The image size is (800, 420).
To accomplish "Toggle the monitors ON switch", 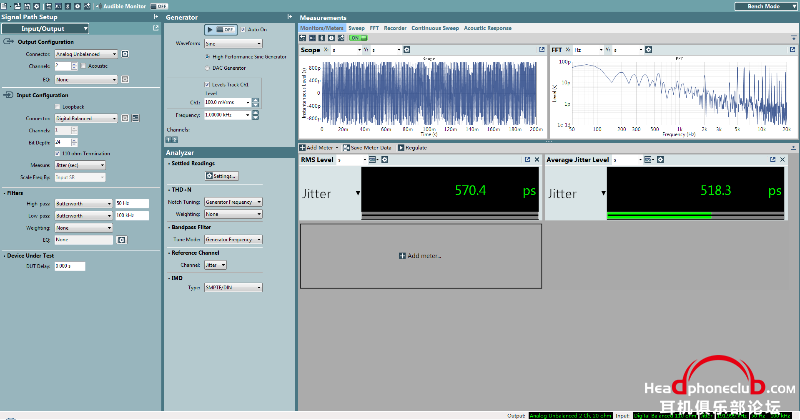I will coord(358,38).
